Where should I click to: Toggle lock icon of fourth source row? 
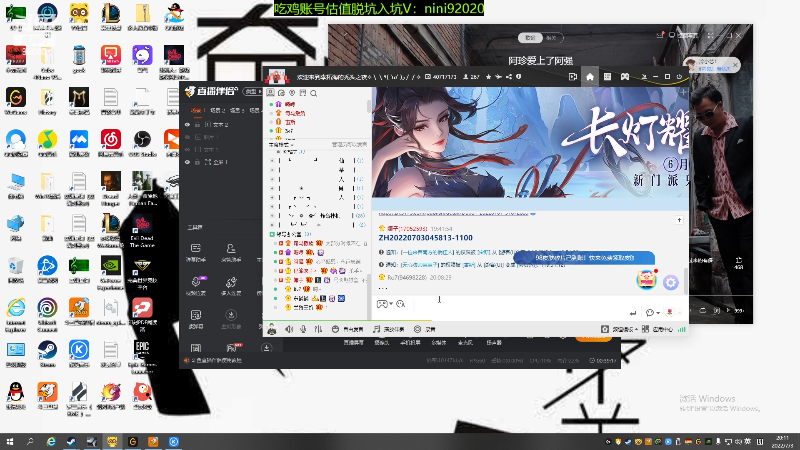(197, 162)
